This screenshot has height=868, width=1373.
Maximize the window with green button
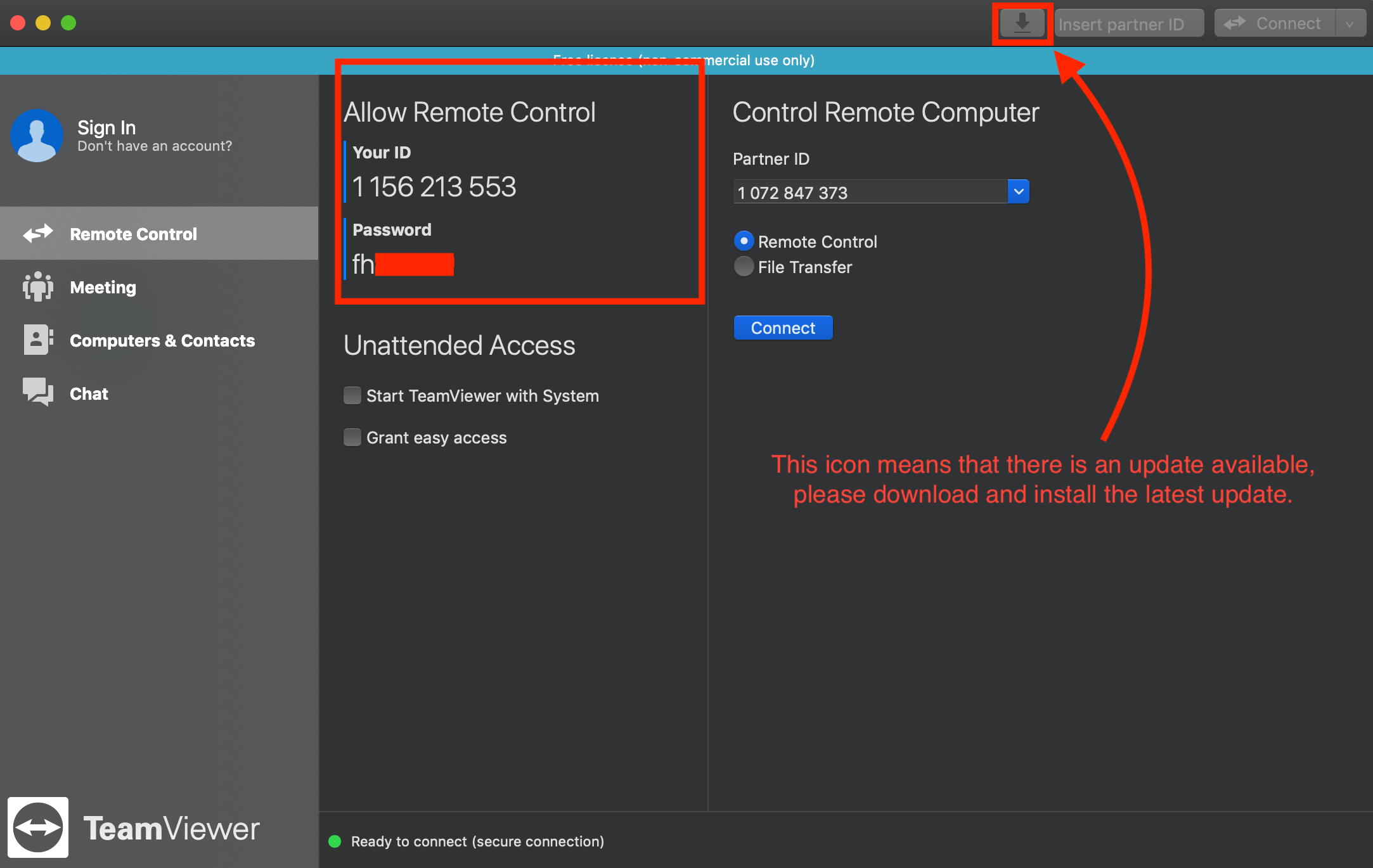pos(68,23)
